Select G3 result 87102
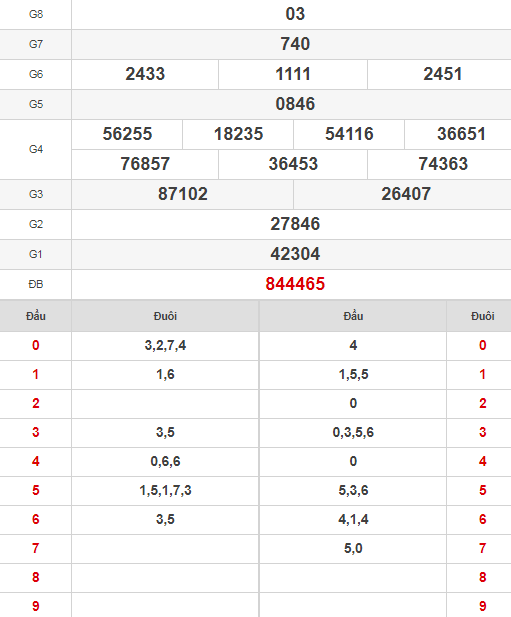 pos(183,194)
